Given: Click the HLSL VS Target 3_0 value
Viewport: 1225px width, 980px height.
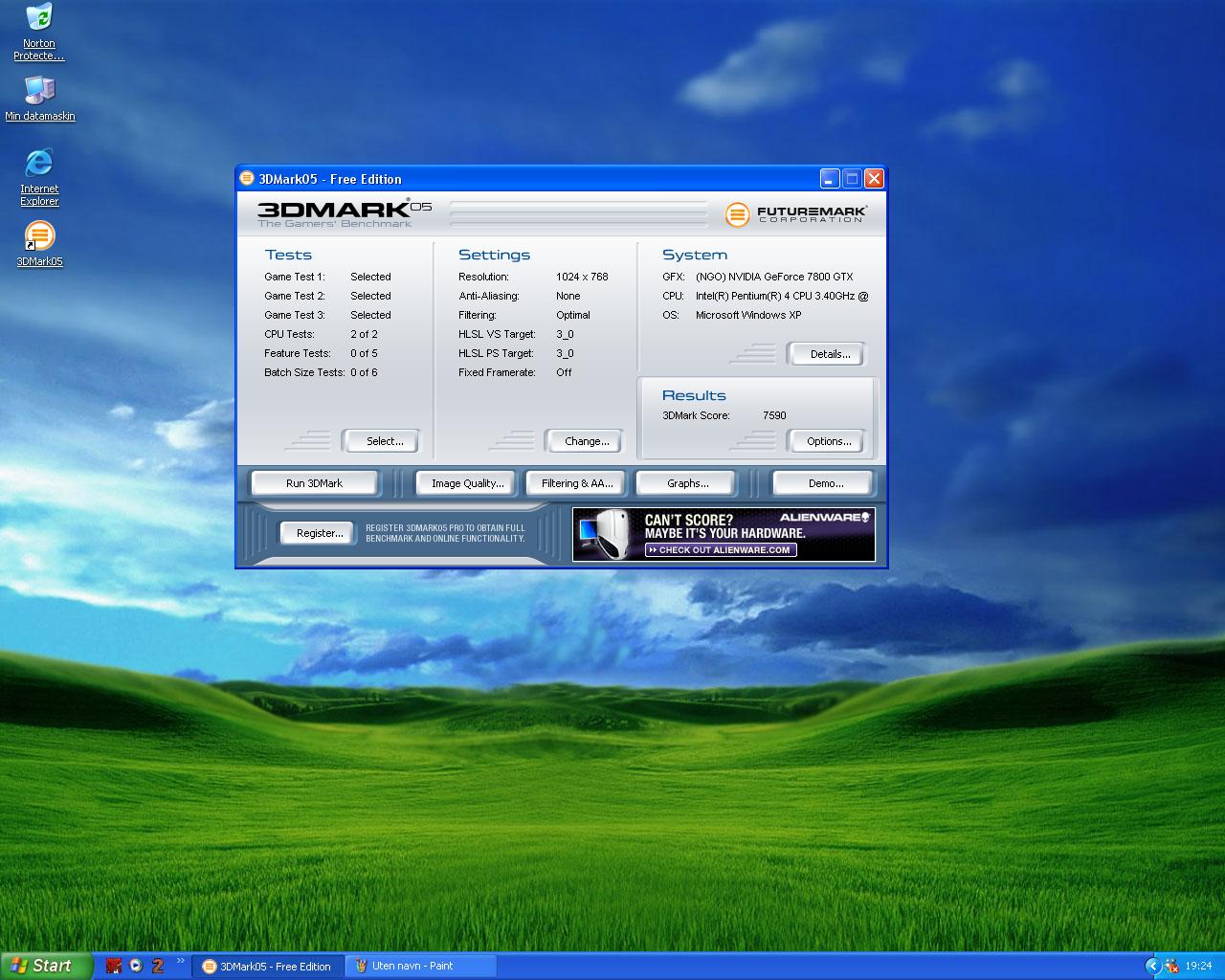Looking at the screenshot, I should tap(565, 334).
